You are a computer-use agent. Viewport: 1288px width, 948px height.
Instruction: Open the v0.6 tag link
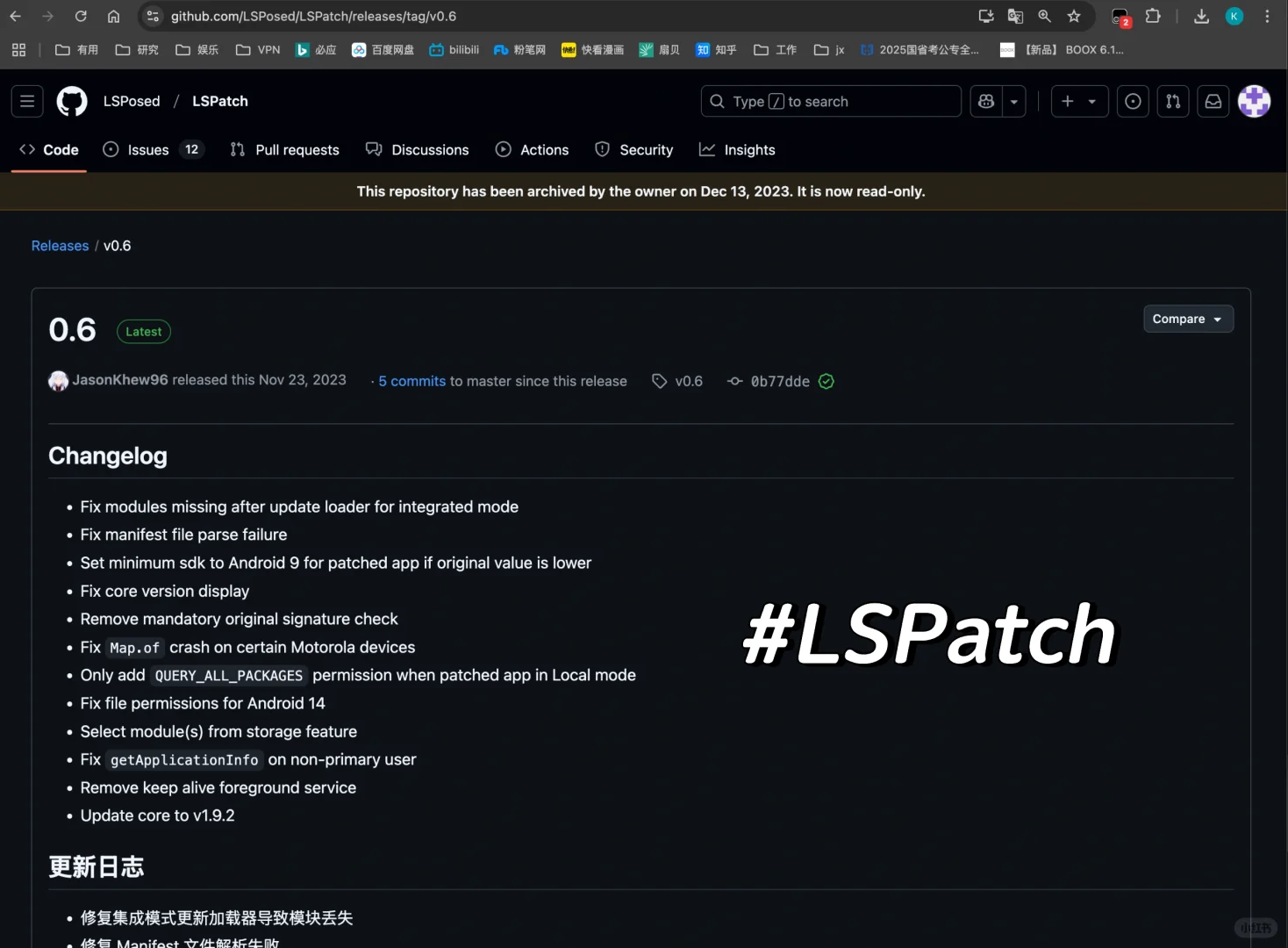pos(677,381)
